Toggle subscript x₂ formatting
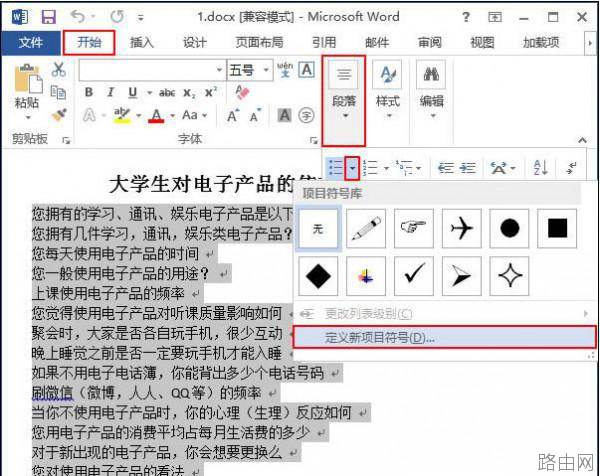Image resolution: width=600 pixels, height=476 pixels. (x=189, y=93)
